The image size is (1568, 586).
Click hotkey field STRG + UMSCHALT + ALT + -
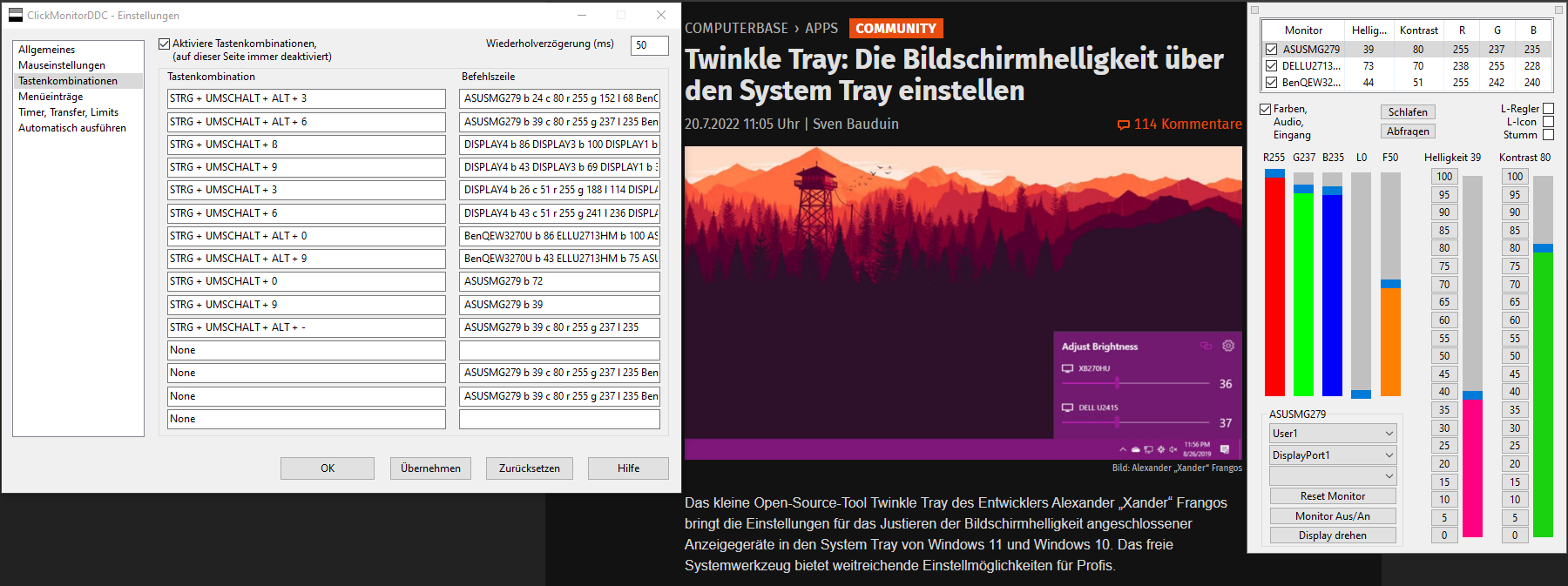[307, 327]
